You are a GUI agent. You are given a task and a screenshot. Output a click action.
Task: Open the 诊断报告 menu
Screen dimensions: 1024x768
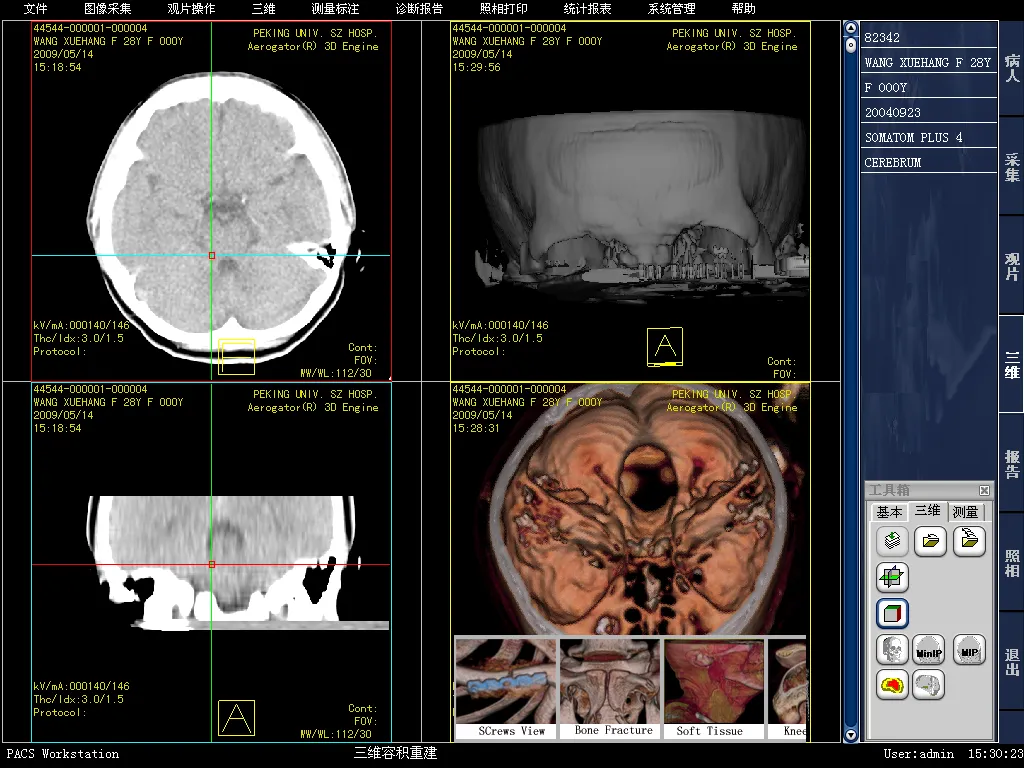coord(419,8)
